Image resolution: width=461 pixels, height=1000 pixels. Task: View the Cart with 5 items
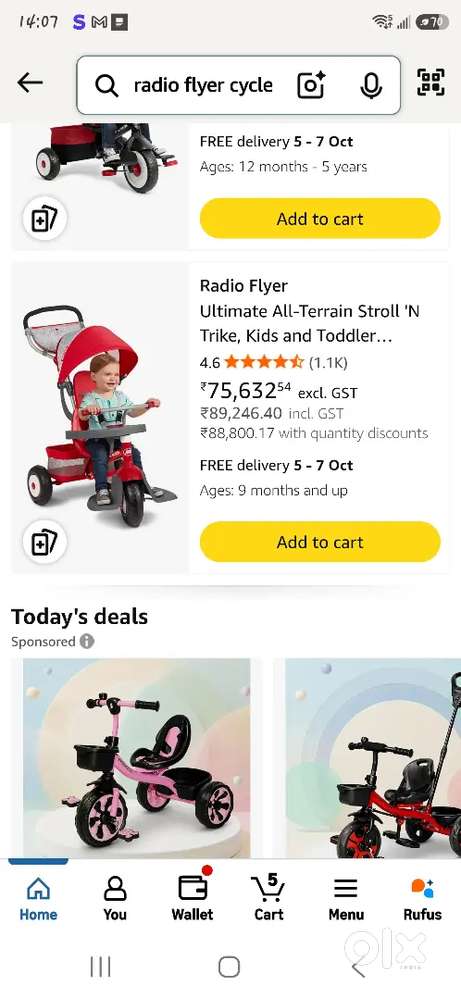coord(268,899)
